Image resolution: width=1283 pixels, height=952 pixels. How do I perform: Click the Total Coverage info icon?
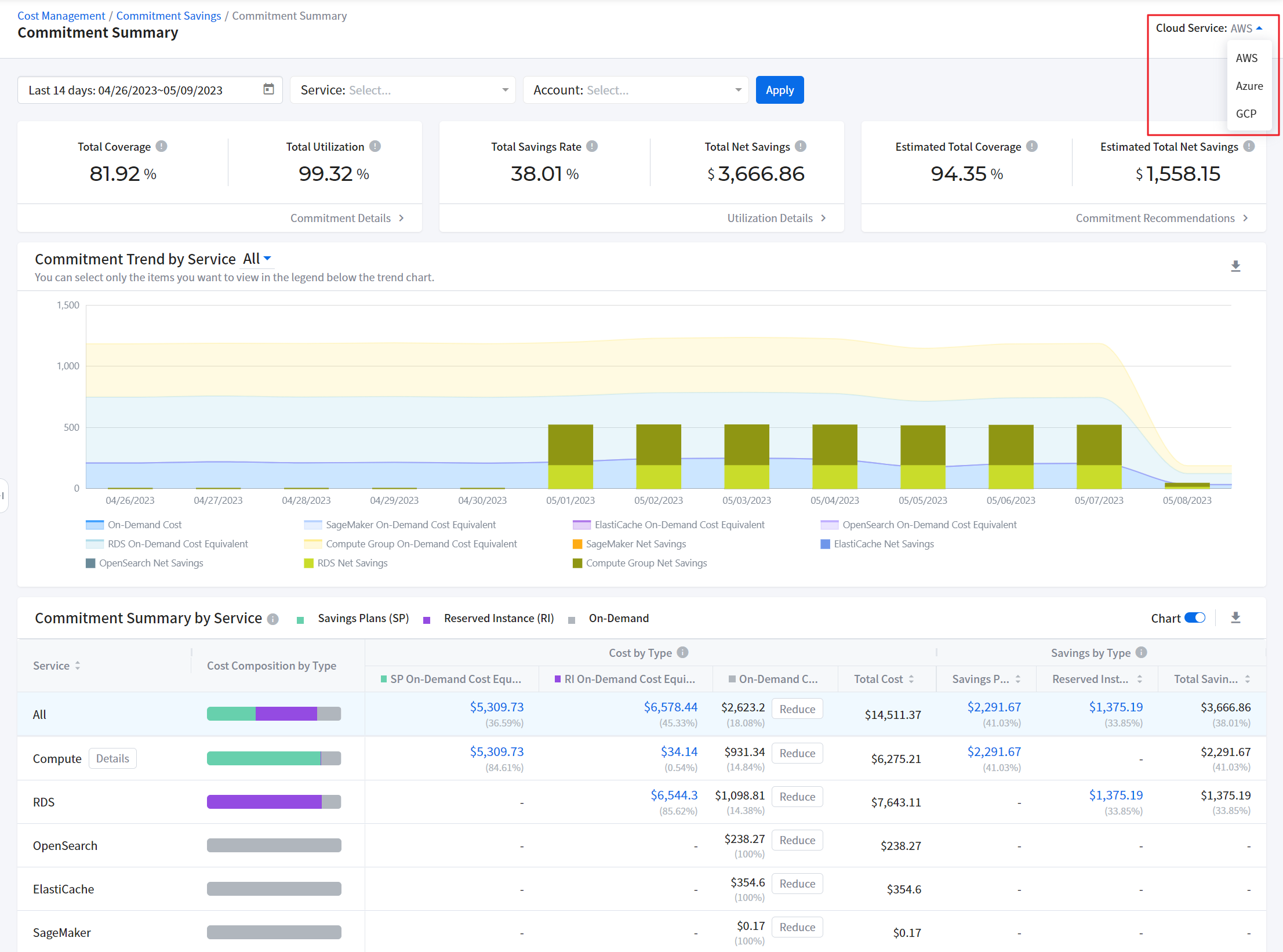coord(162,147)
